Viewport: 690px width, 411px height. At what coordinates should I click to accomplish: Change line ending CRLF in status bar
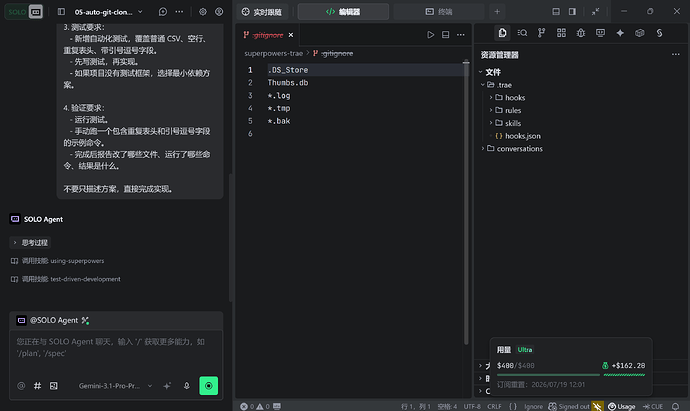495,407
